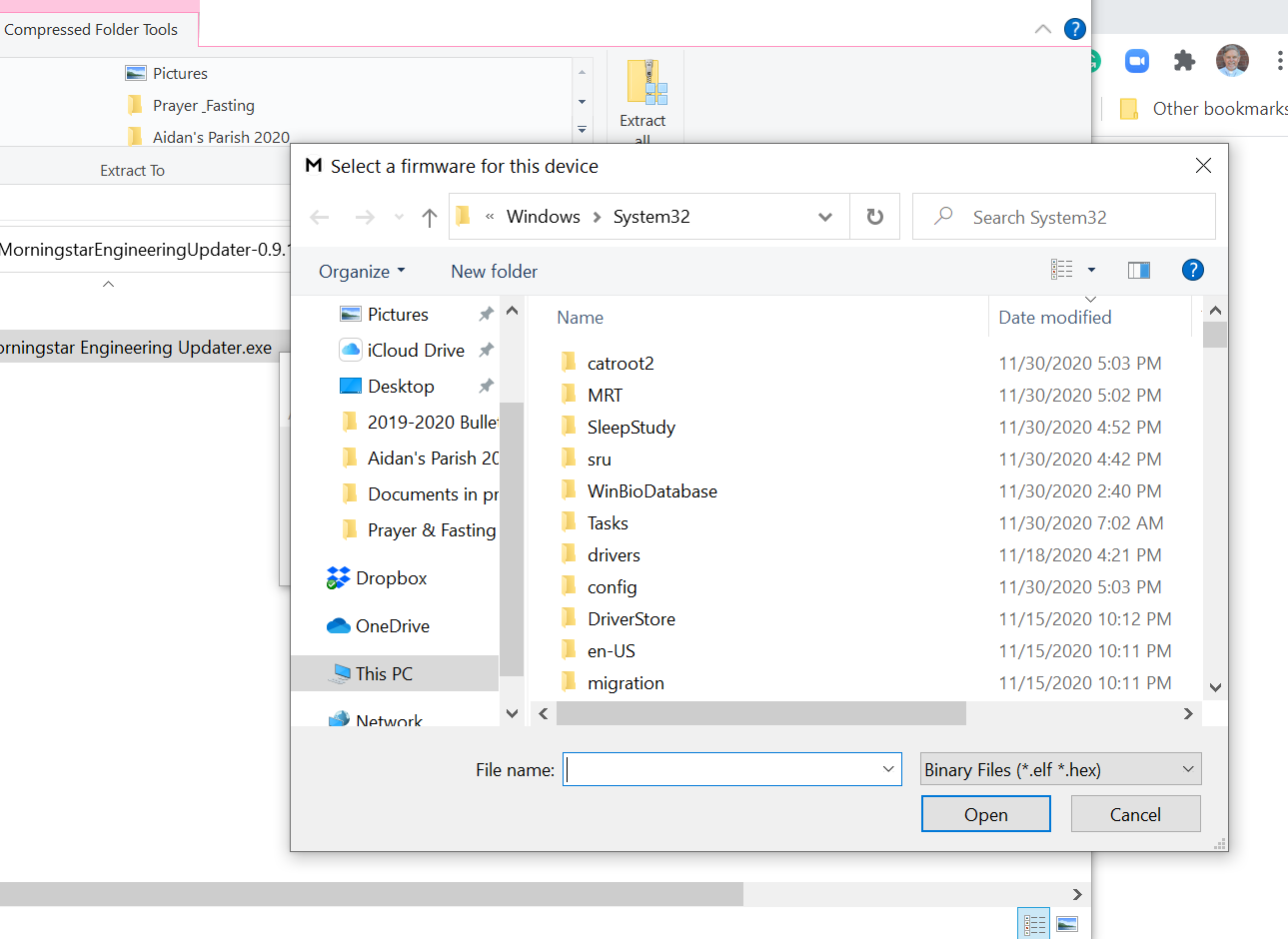Viewport: 1288px width, 939px height.
Task: Click the Extract all icon
Action: (x=645, y=83)
